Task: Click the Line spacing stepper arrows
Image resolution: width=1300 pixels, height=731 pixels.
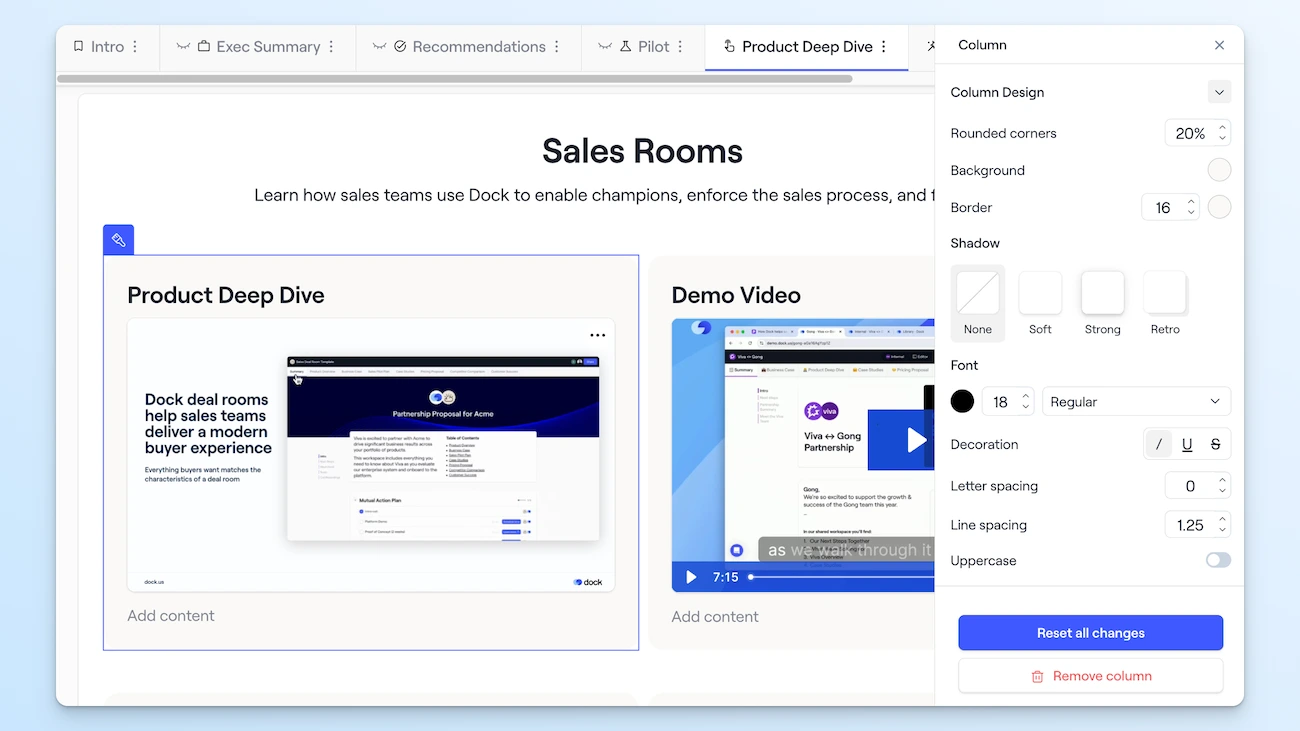Action: 1222,525
